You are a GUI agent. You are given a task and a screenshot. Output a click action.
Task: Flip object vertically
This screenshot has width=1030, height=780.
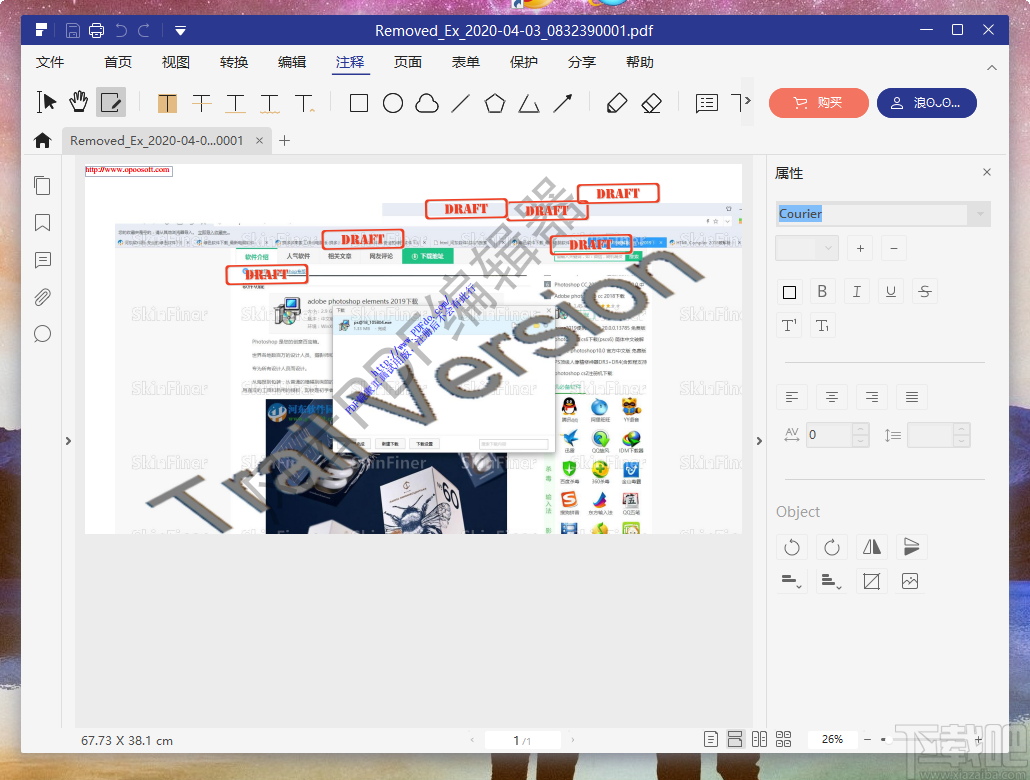(911, 547)
